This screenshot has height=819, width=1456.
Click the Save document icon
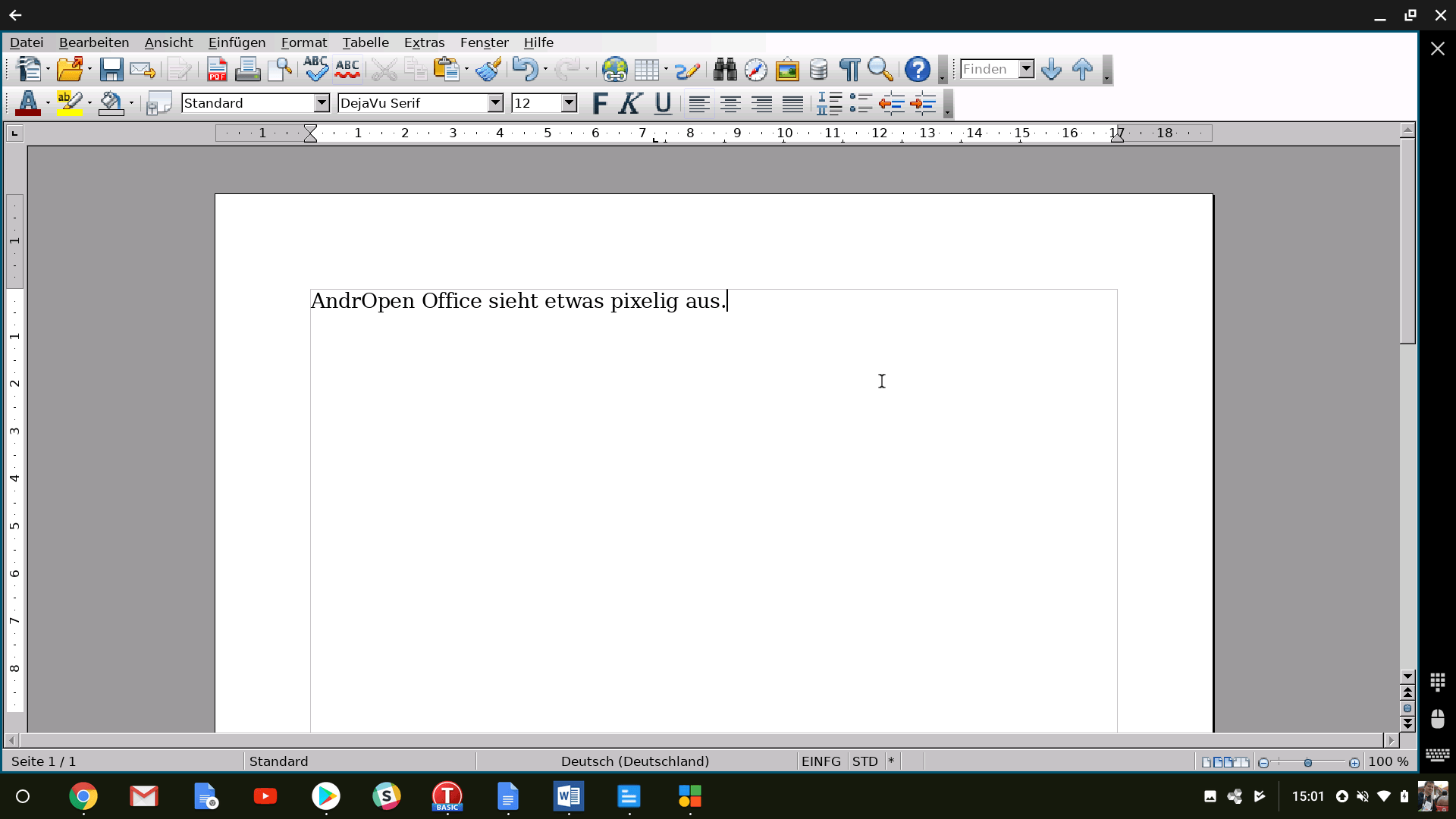[111, 70]
